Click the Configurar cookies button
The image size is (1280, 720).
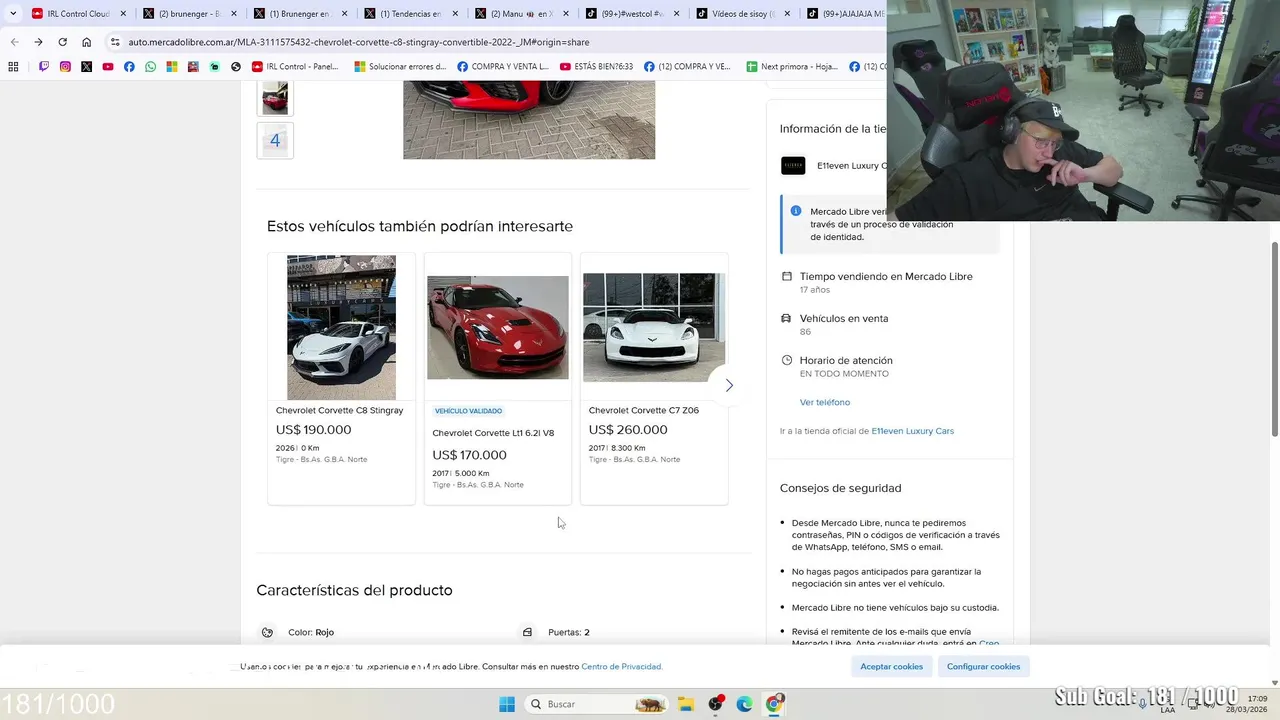[x=984, y=666]
